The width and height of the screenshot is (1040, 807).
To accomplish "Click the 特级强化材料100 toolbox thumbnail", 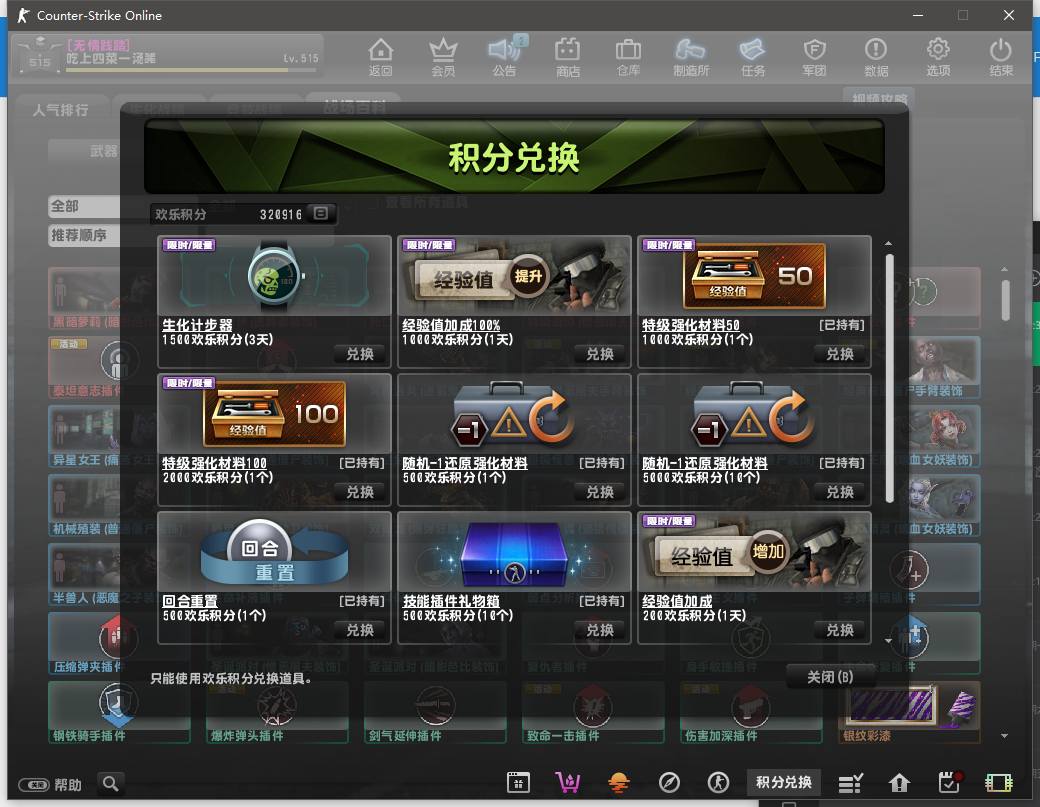I will coord(275,414).
